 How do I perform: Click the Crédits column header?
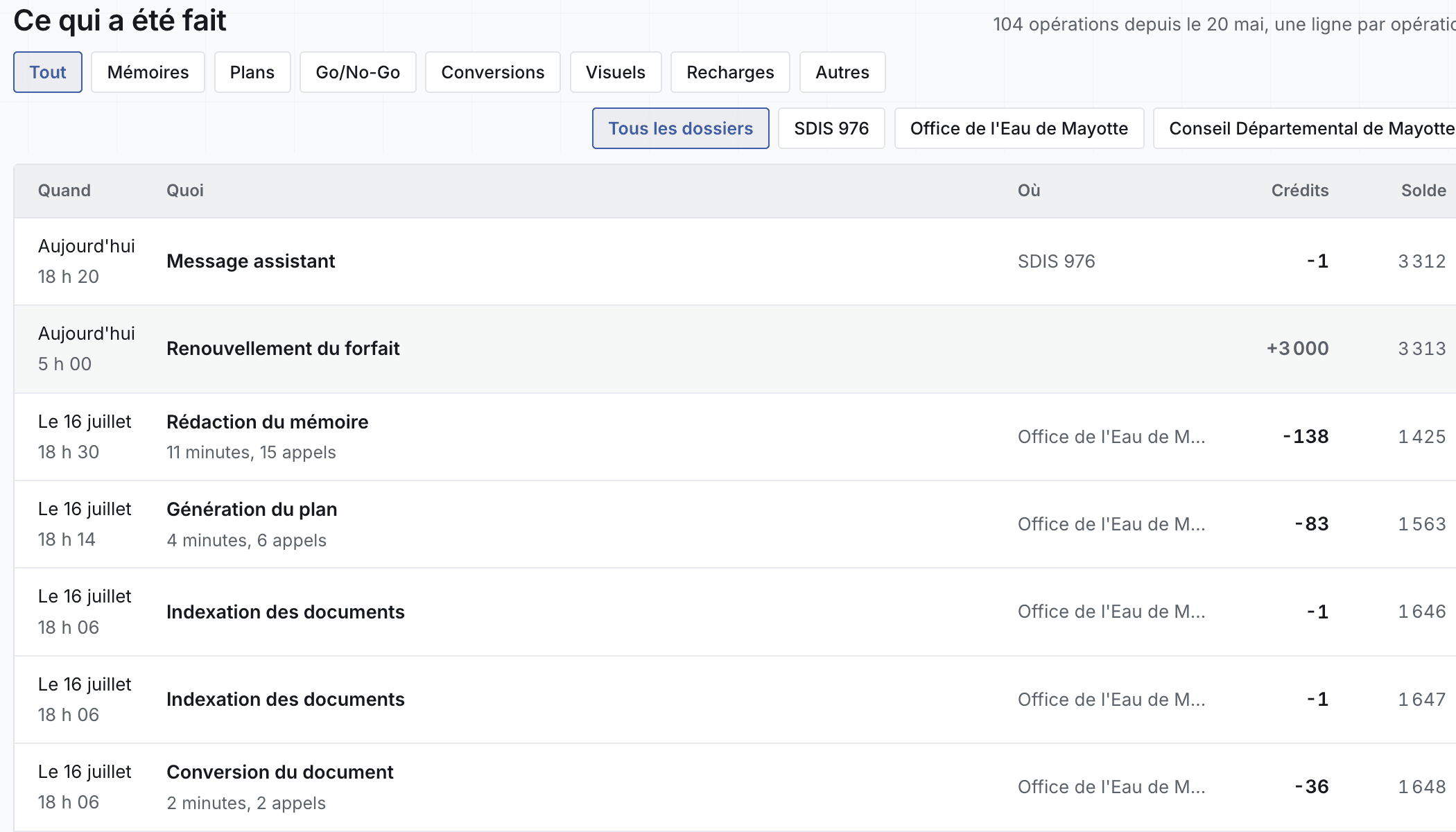click(x=1300, y=191)
